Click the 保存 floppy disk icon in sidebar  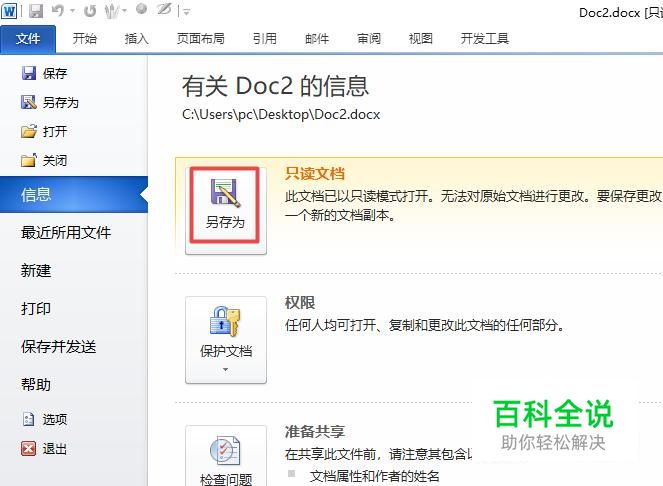click(29, 73)
